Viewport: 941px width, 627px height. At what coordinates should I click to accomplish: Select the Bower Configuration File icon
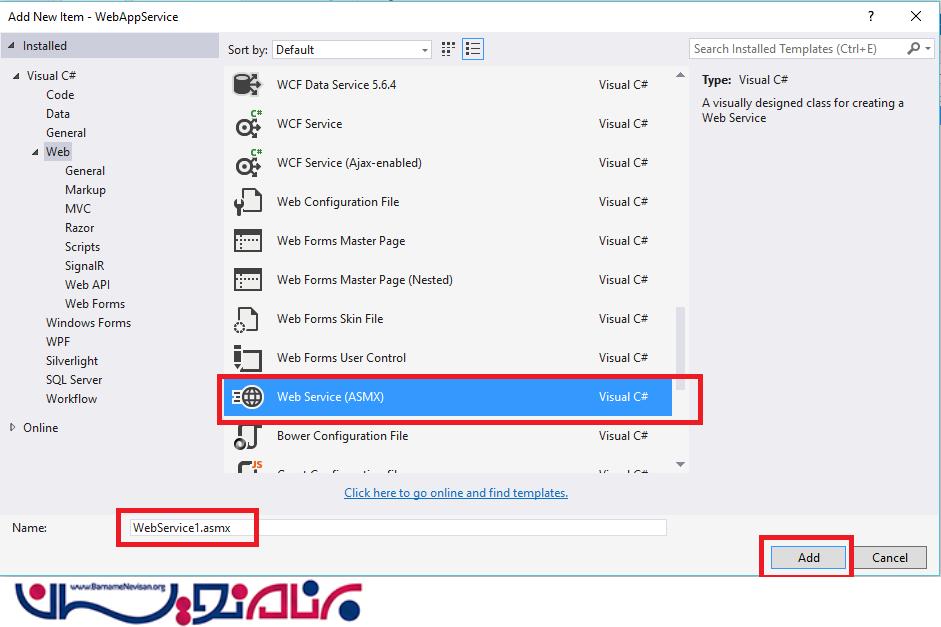coord(247,436)
